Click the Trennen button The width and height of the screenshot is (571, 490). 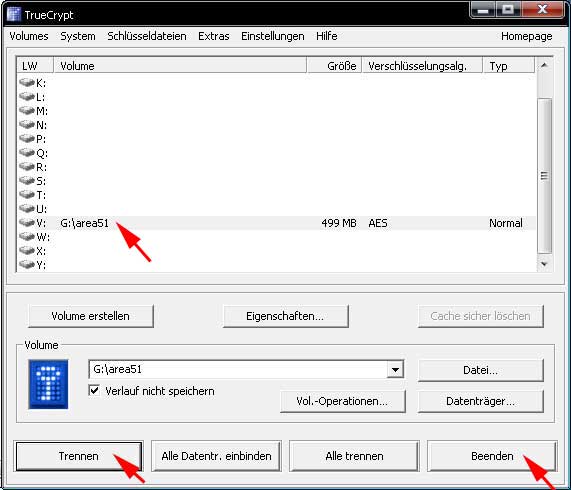click(x=79, y=456)
